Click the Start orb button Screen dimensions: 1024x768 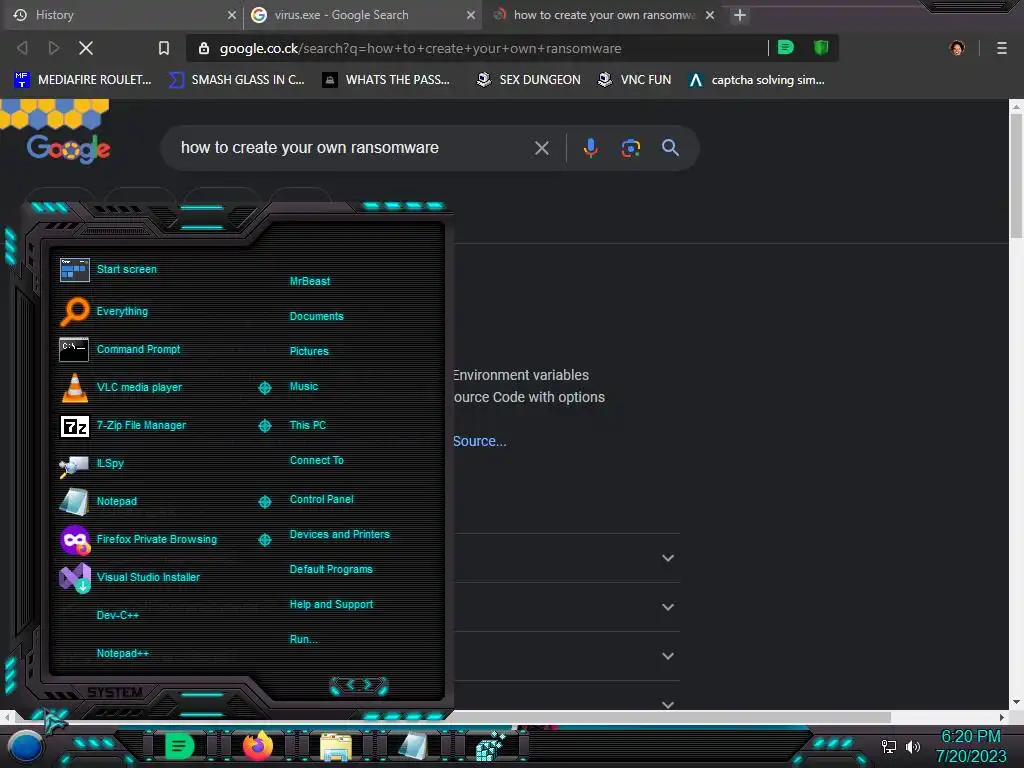point(25,747)
